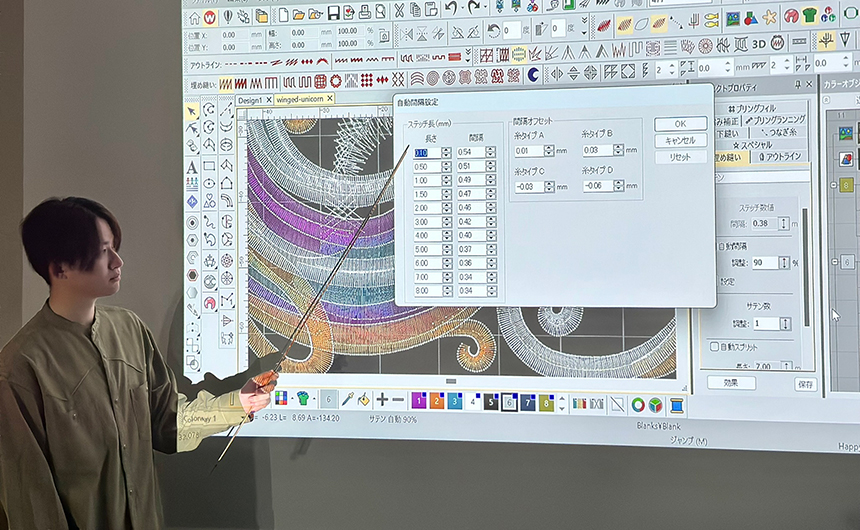The width and height of the screenshot is (860, 530).
Task: Choose the letter A text tool
Action: tap(192, 167)
